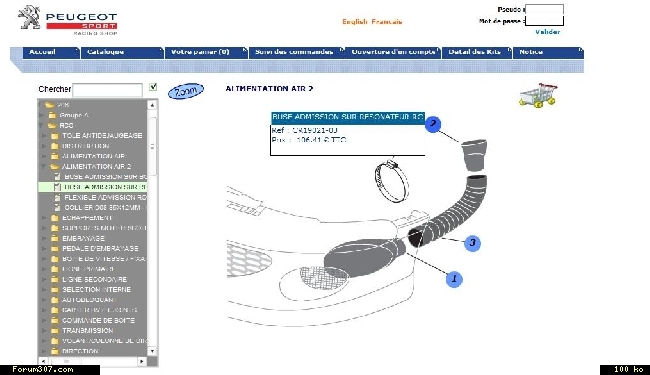This screenshot has height=375, width=650.
Task: Focus the Chercher search input field
Action: tap(107, 90)
